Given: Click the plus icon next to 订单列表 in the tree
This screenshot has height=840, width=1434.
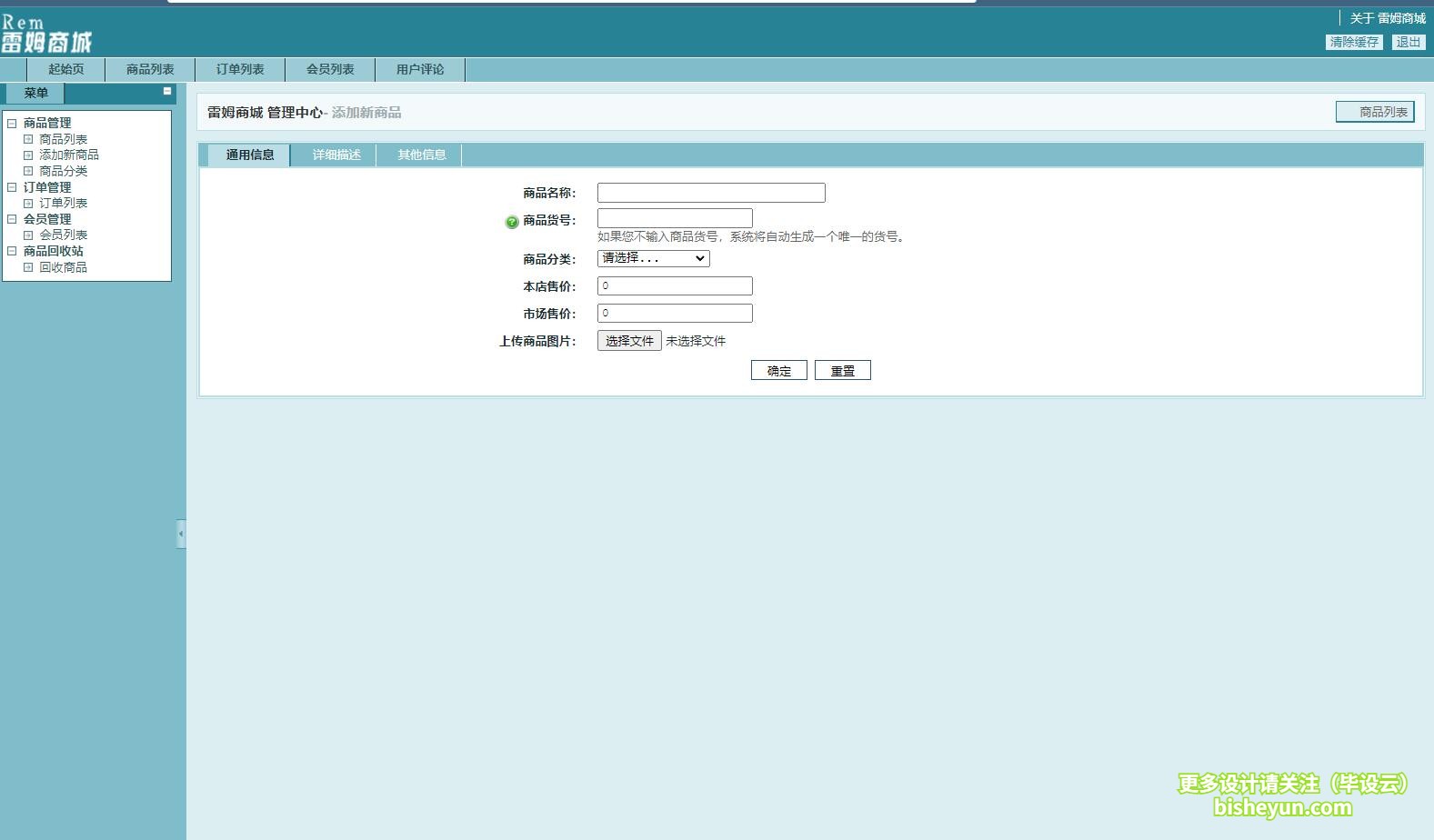Looking at the screenshot, I should pyautogui.click(x=28, y=204).
